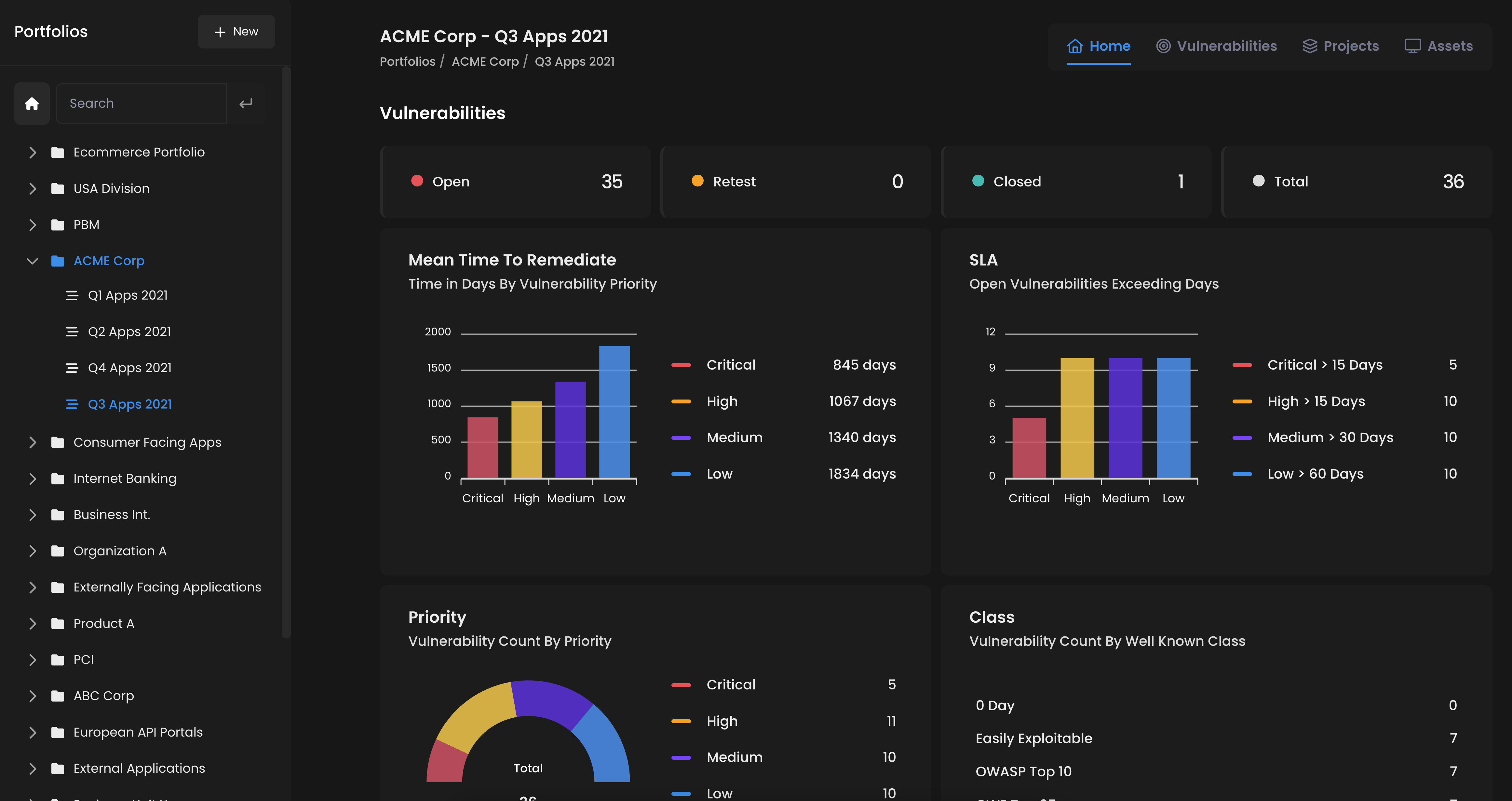The height and width of the screenshot is (801, 1512).
Task: Open Q4 Apps 2021 in the sidebar
Action: click(129, 368)
